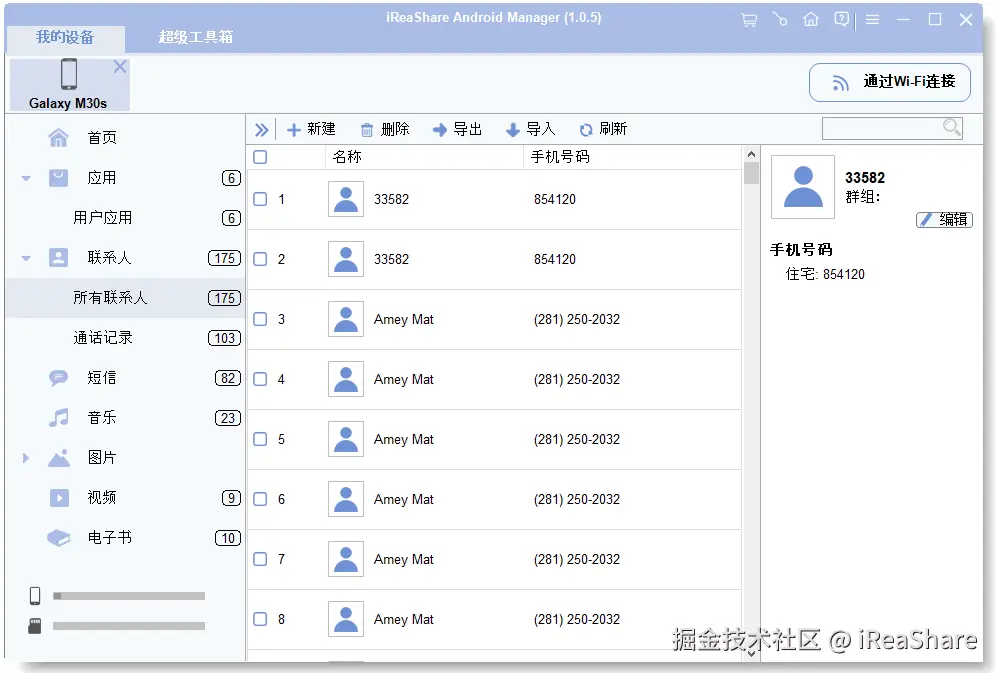Toggle the select-all checkbox in header

coord(260,157)
